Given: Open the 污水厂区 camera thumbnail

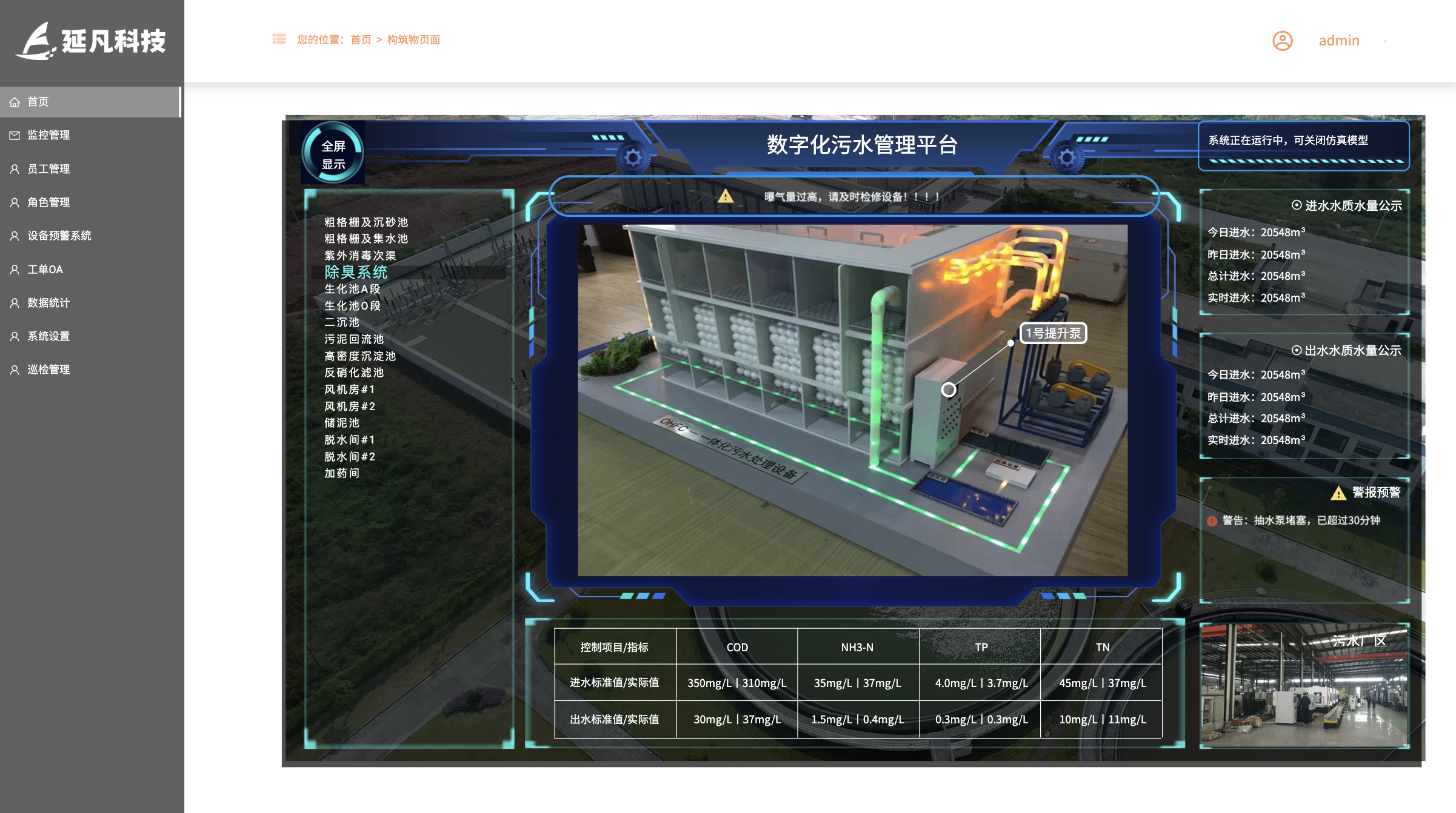Looking at the screenshot, I should pos(1304,685).
